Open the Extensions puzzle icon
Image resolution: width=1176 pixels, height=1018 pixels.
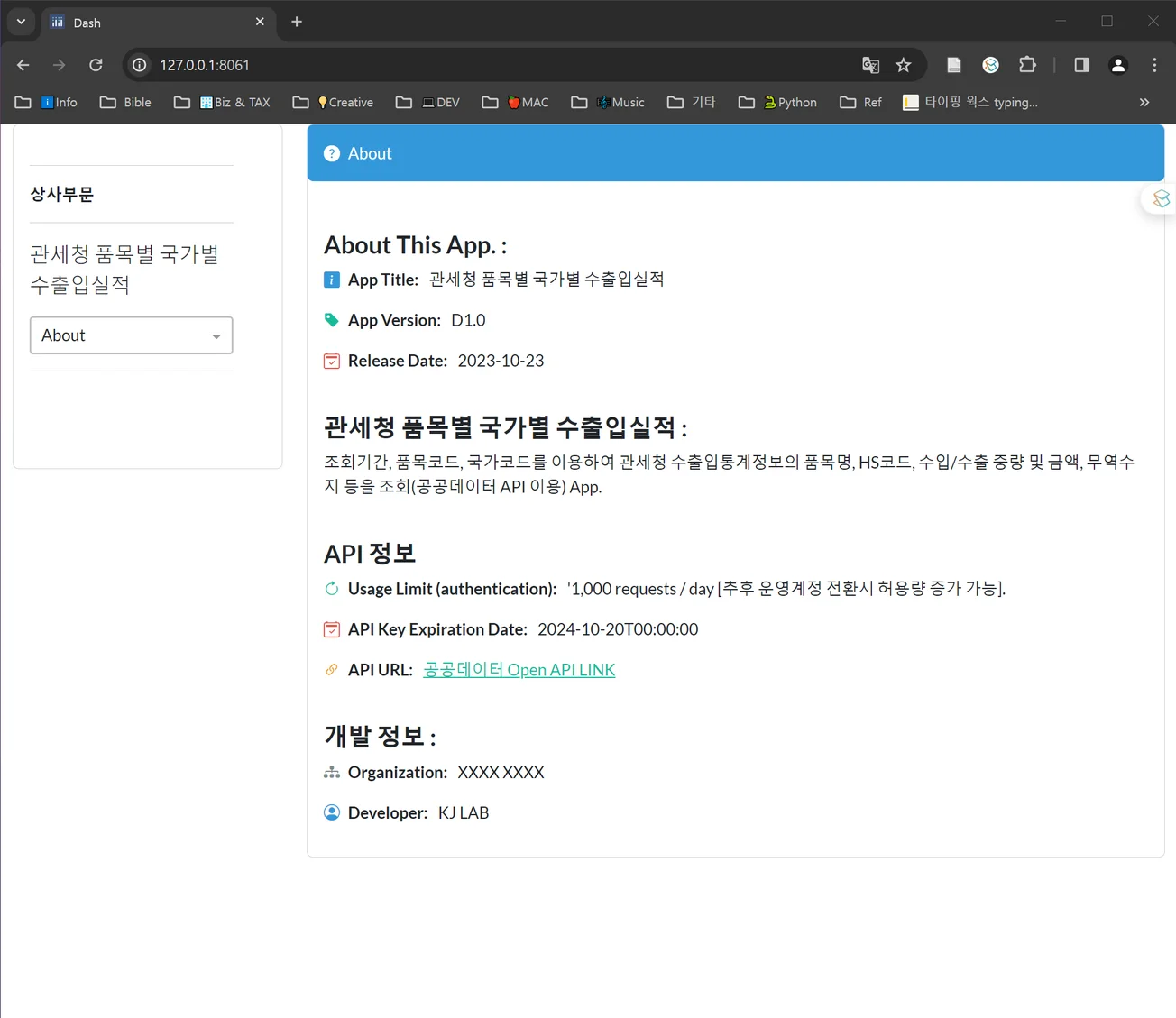coord(1027,65)
